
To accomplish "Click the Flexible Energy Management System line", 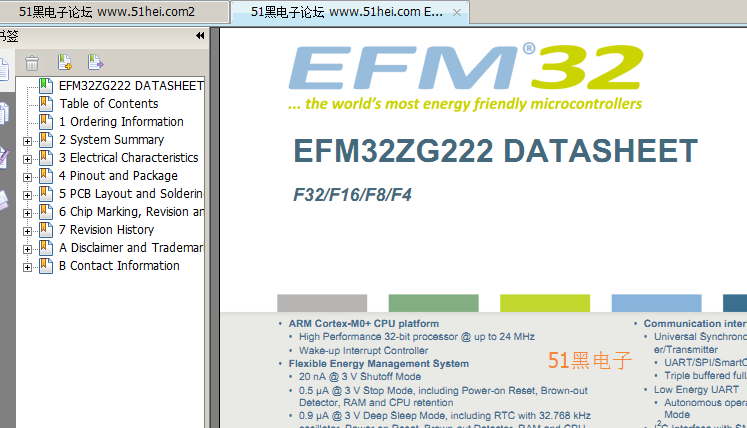I will (x=379, y=364).
